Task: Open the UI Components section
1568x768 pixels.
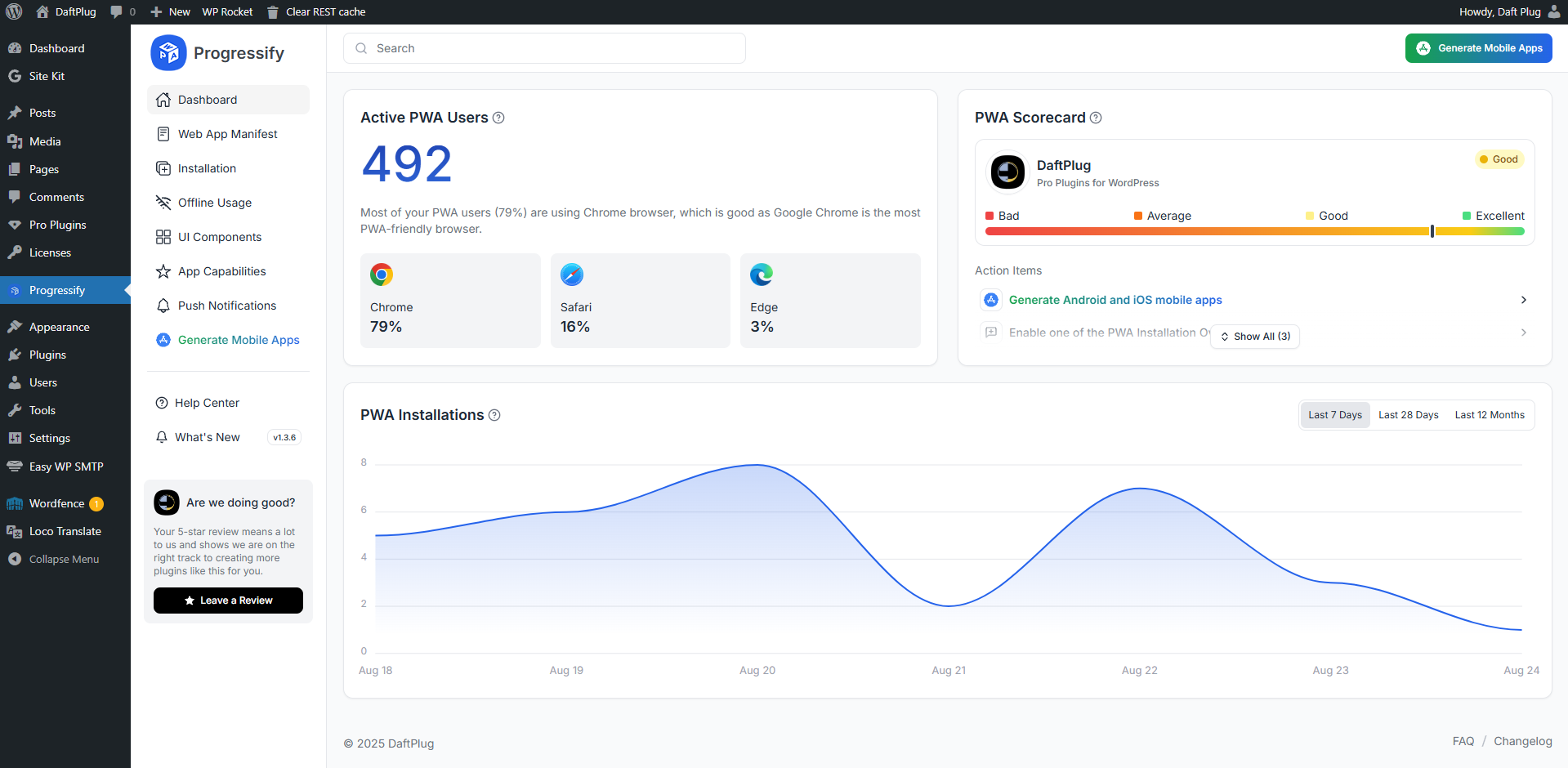Action: (x=219, y=237)
